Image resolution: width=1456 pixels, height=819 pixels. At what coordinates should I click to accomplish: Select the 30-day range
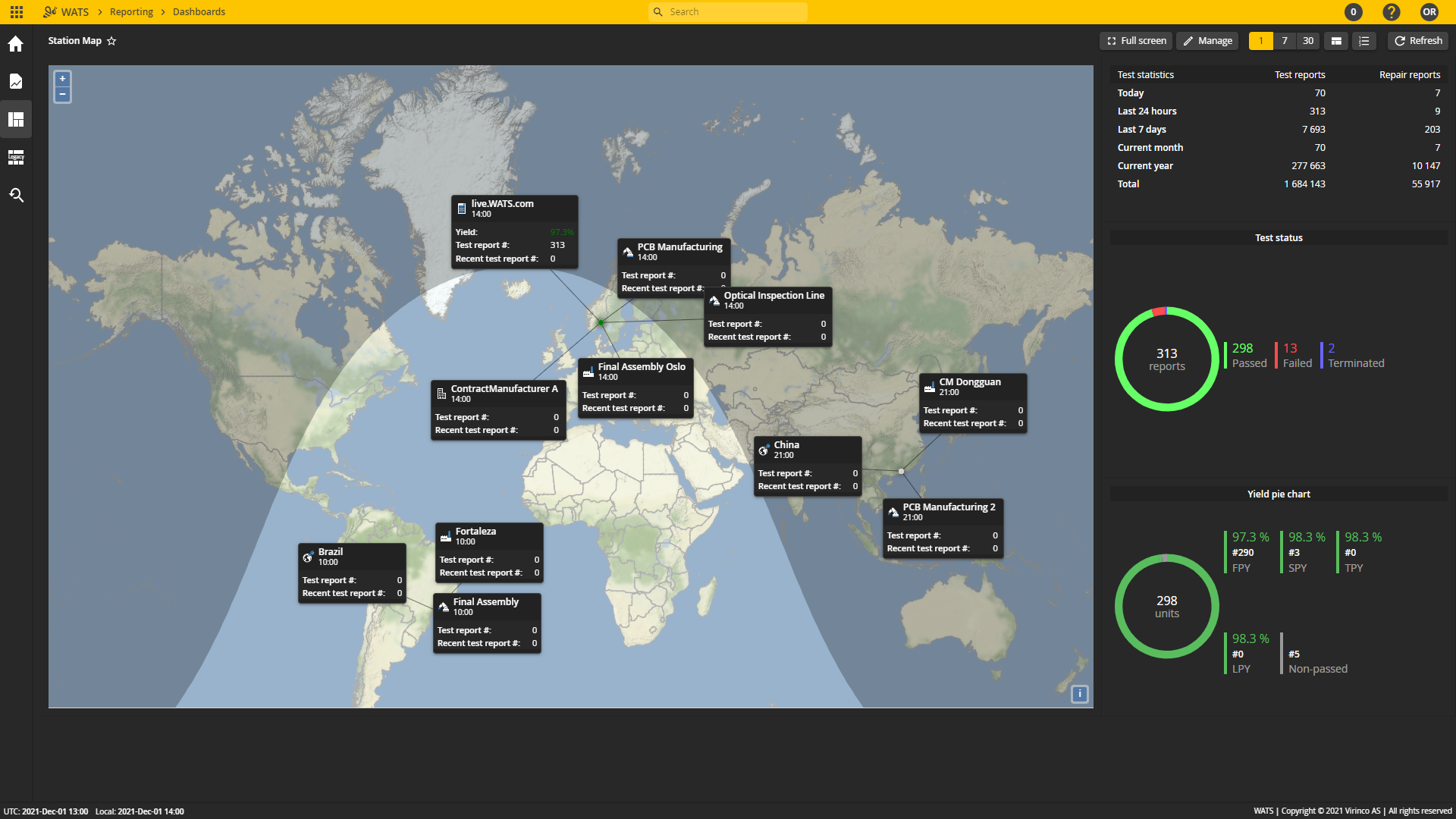click(x=1308, y=41)
